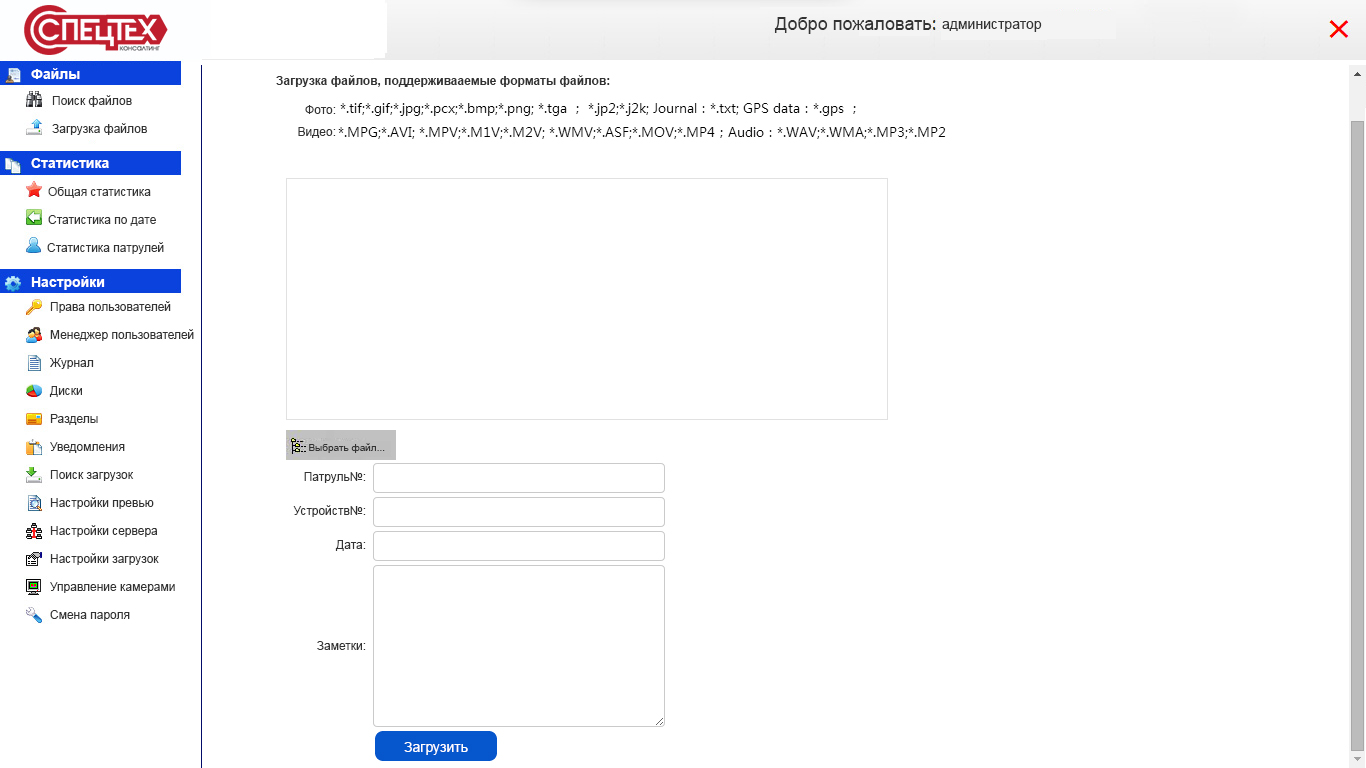Click the Выбрать файл... button
Screen dimensions: 1366x768
341,446
